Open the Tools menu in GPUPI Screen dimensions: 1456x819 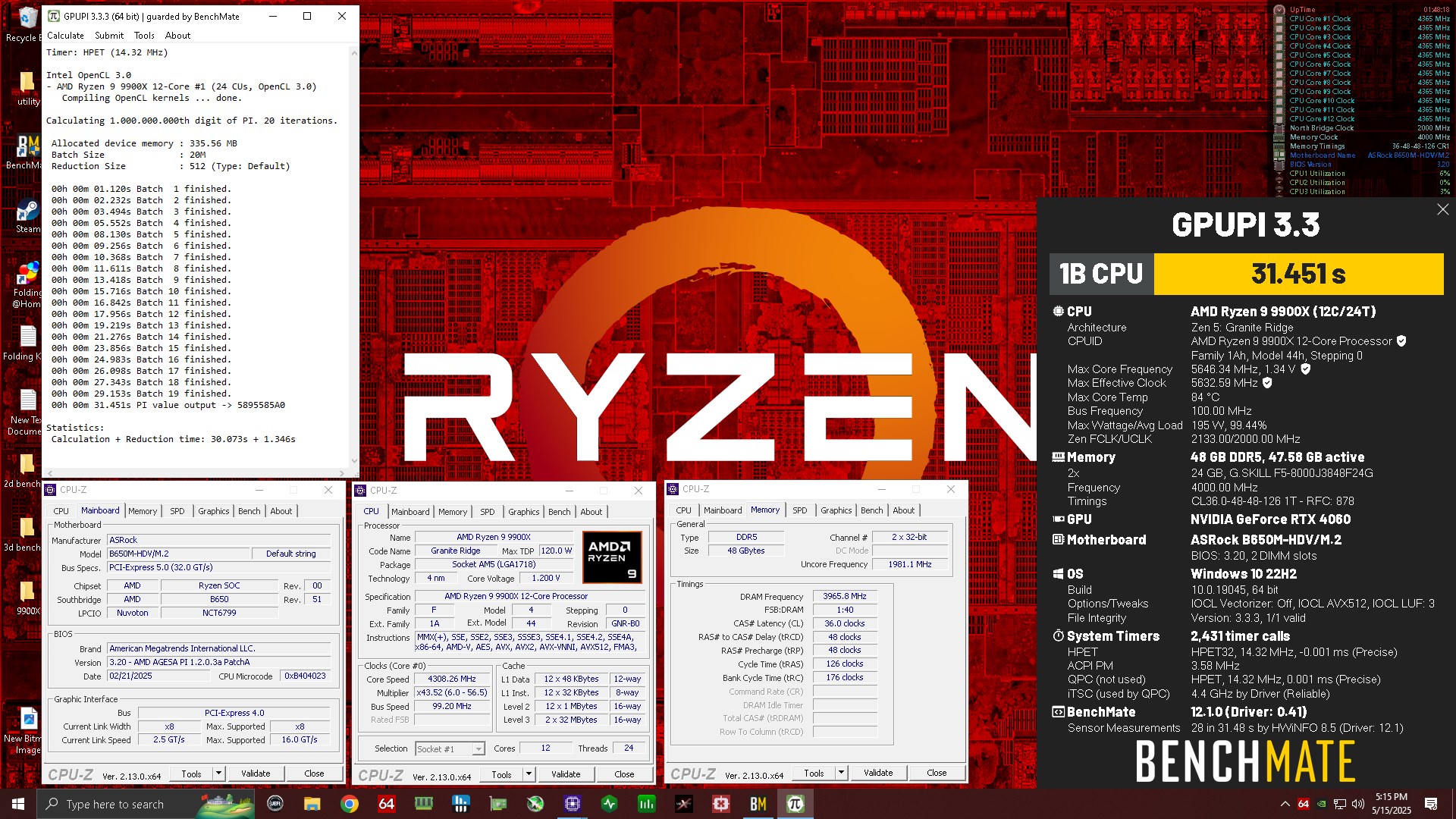[144, 36]
